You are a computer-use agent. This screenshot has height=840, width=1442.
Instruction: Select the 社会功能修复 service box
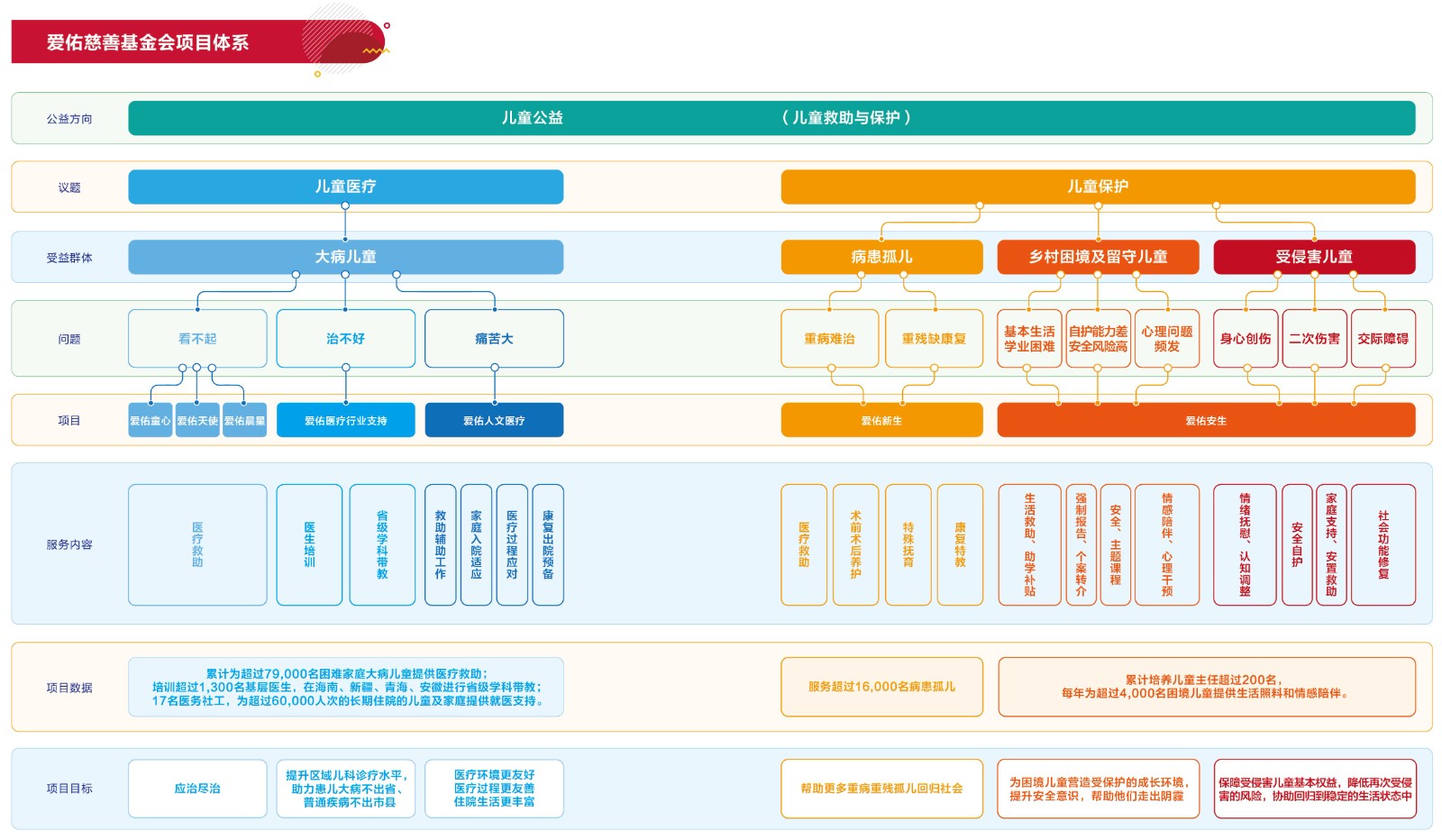[x=1383, y=544]
